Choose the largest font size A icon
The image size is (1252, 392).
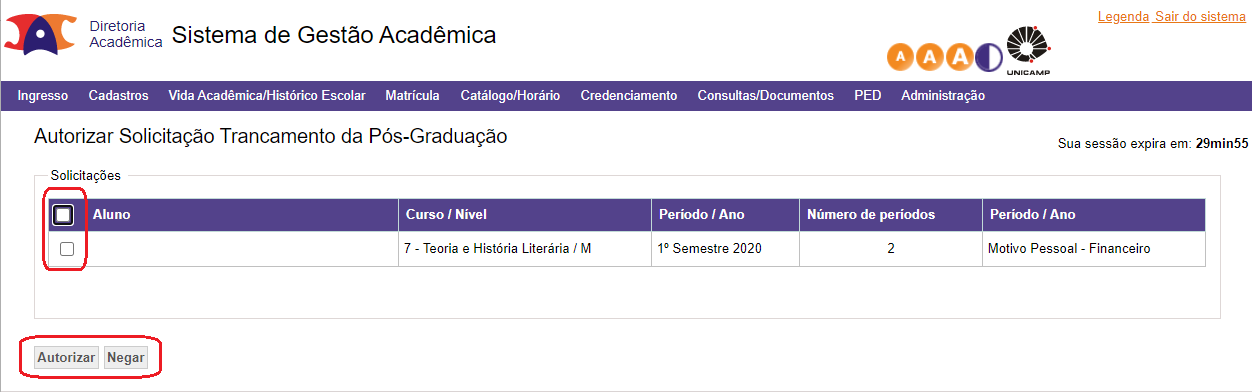pos(960,56)
